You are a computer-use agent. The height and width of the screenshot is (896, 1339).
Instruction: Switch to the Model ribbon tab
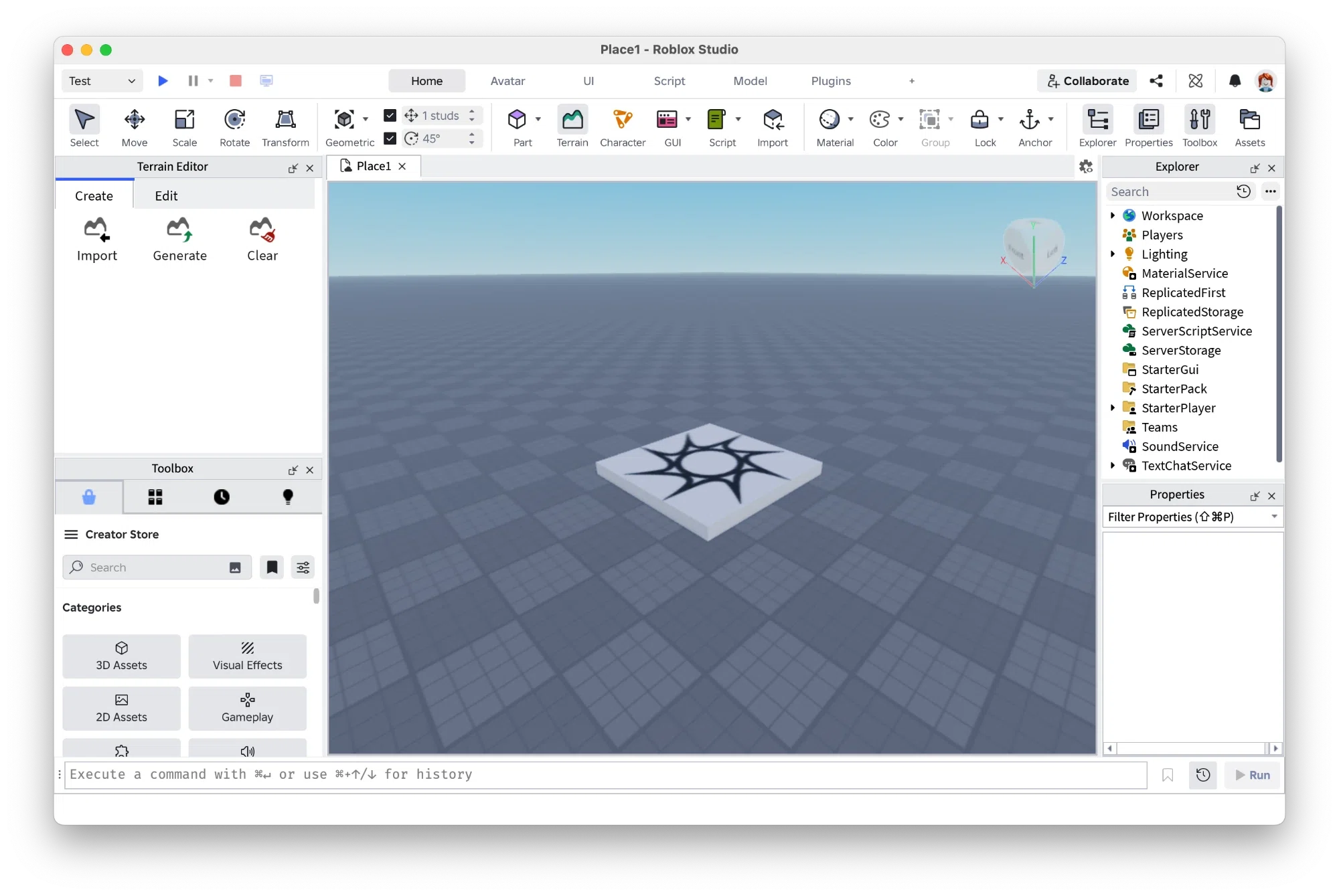[x=750, y=81]
